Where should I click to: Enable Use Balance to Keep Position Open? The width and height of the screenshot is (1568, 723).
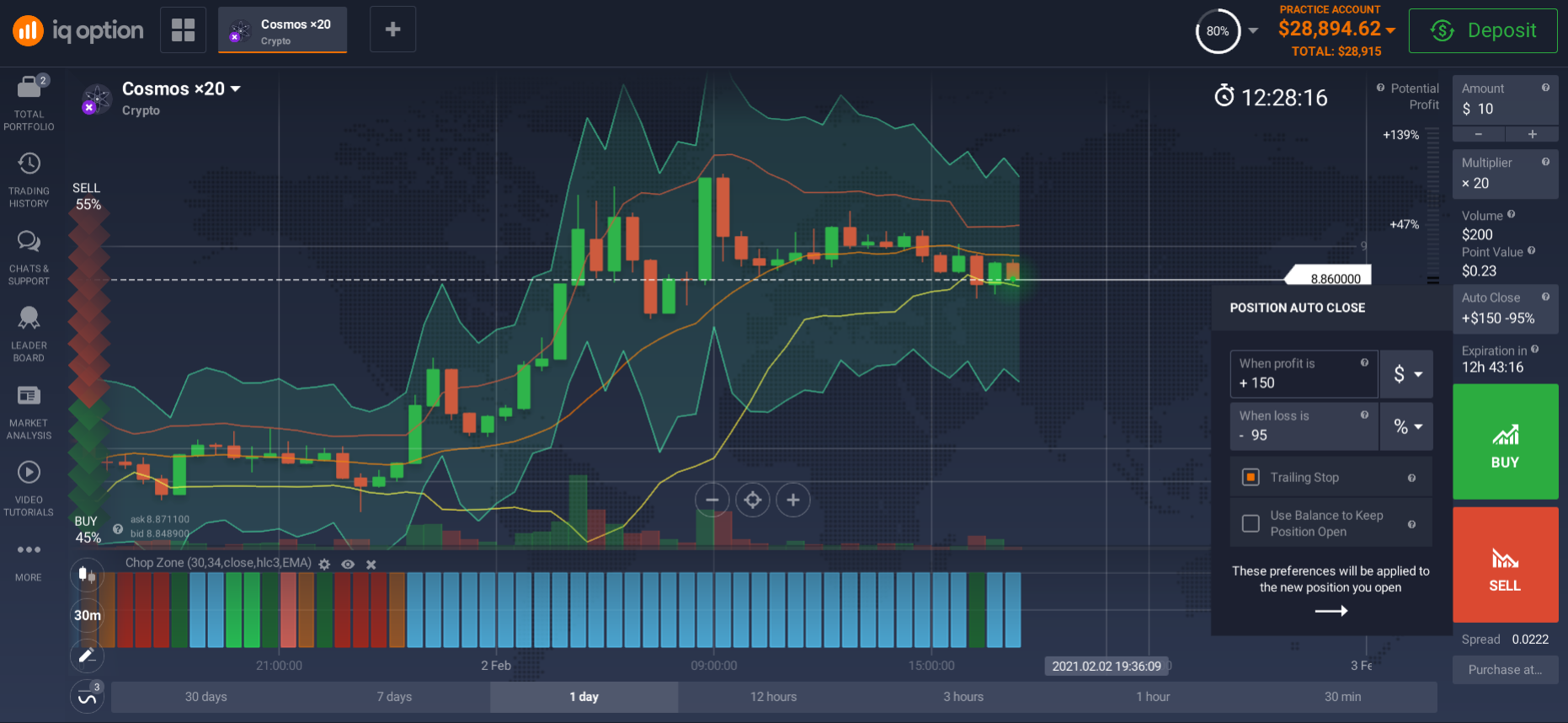[1251, 523]
